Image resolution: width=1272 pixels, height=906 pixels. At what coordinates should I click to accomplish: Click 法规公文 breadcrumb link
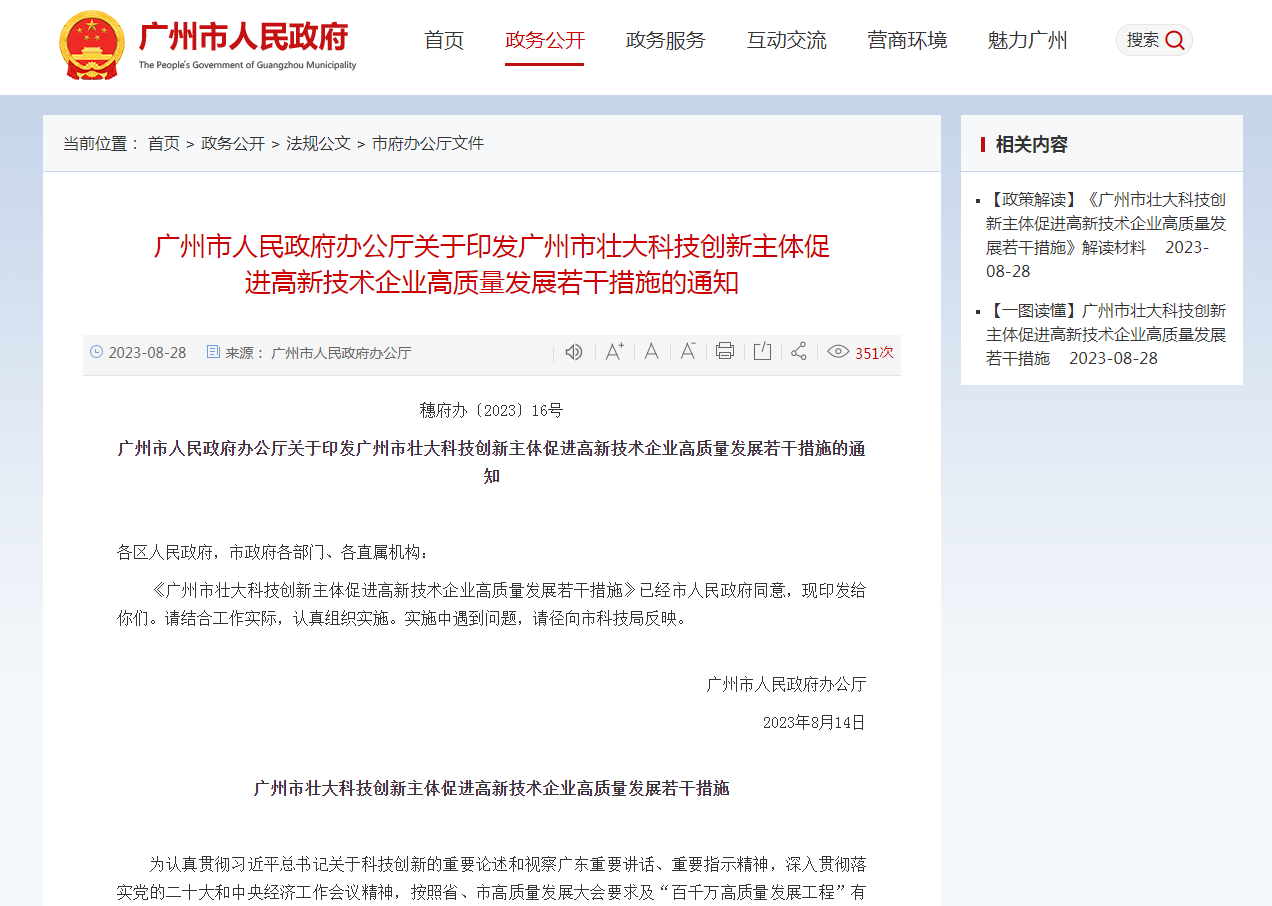pyautogui.click(x=319, y=143)
